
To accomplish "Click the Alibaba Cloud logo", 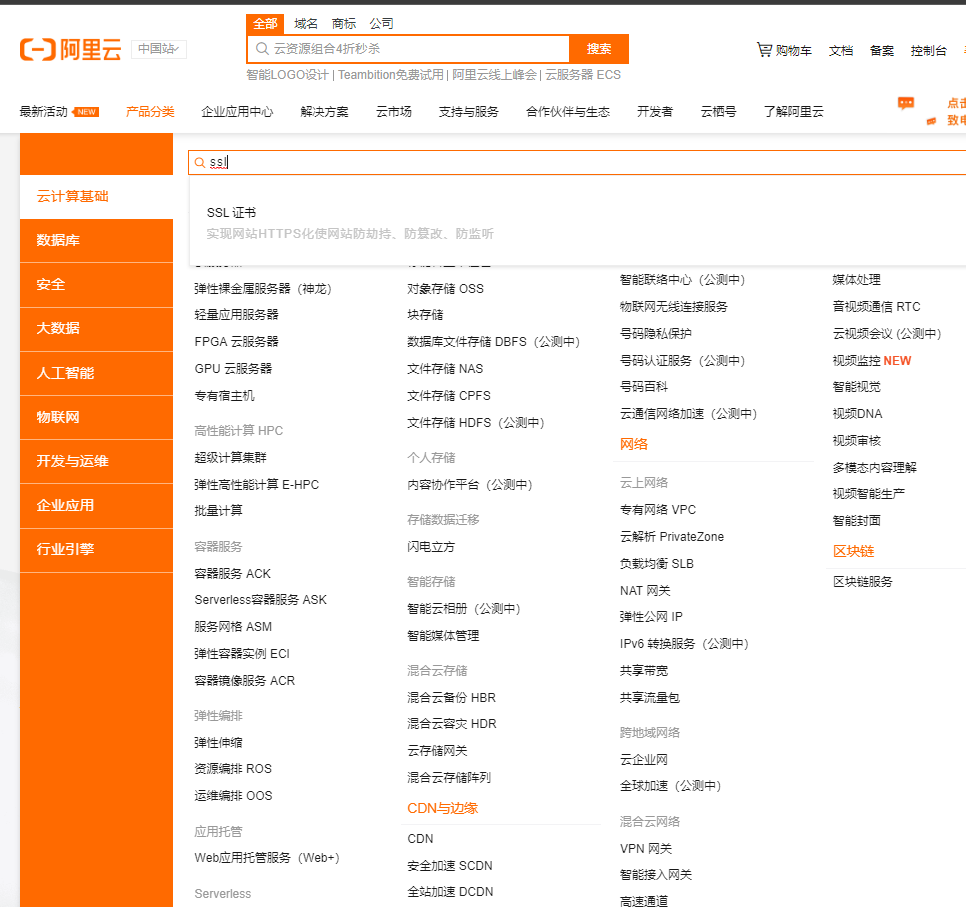I will point(70,49).
